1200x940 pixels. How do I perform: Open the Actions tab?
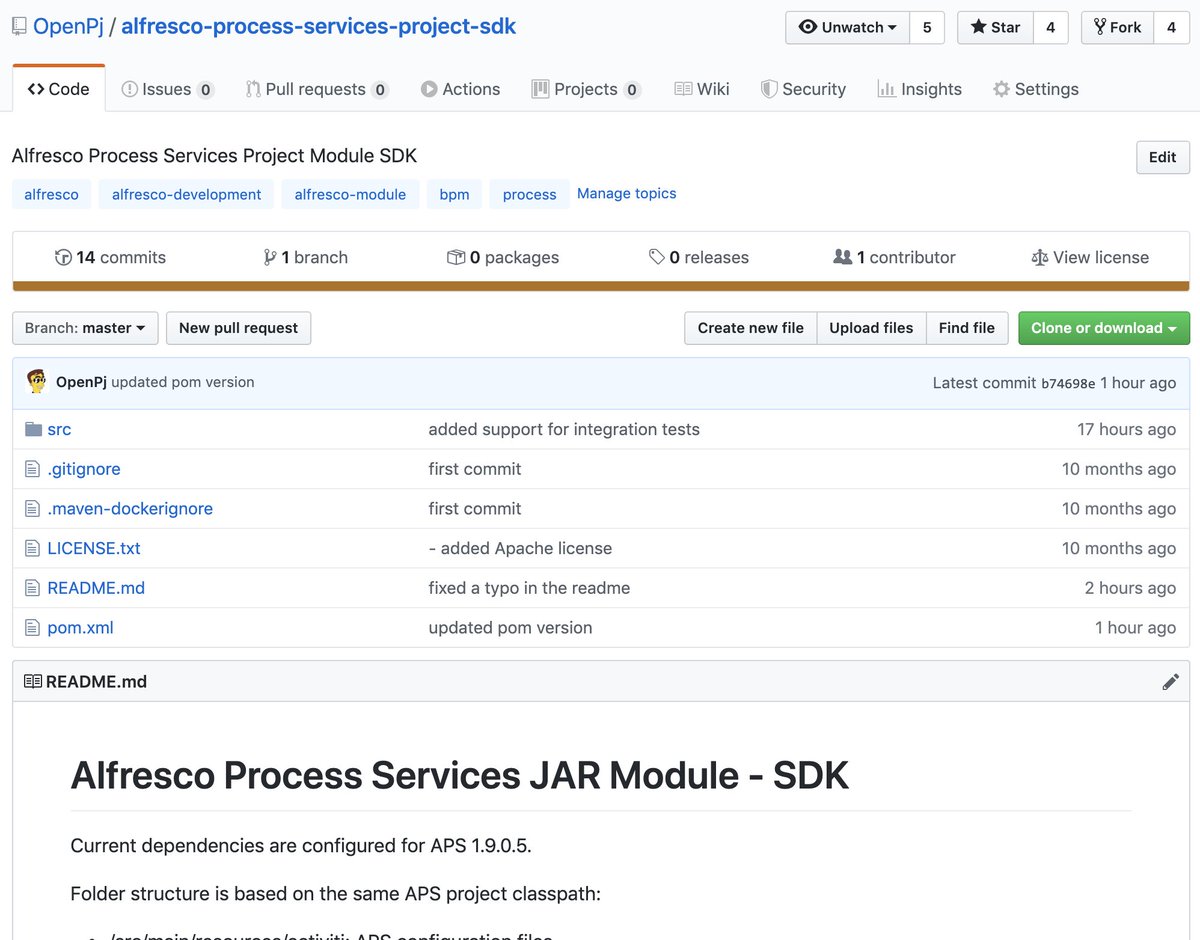(460, 89)
